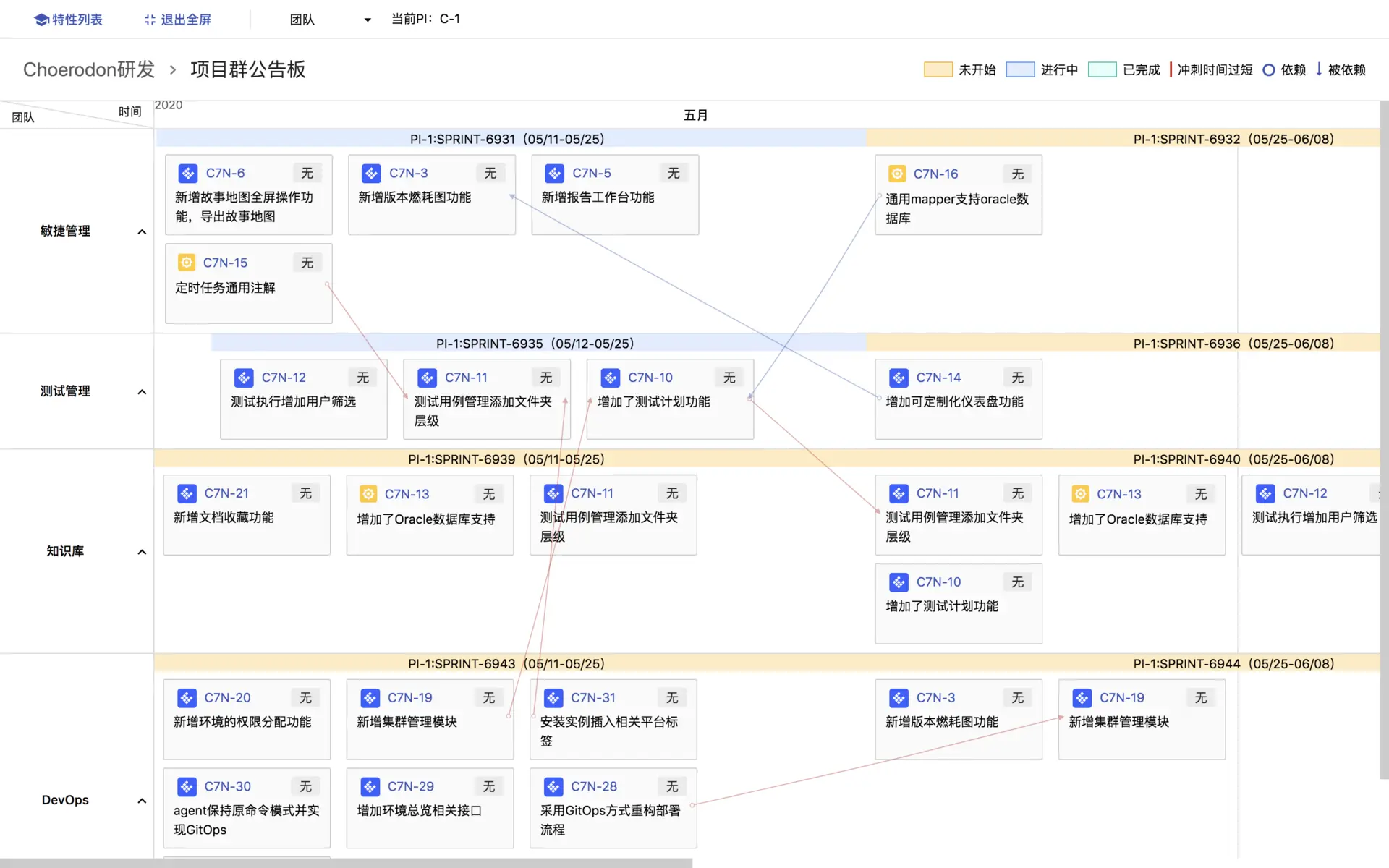Click the blue icon on C7N-21 card

point(187,493)
